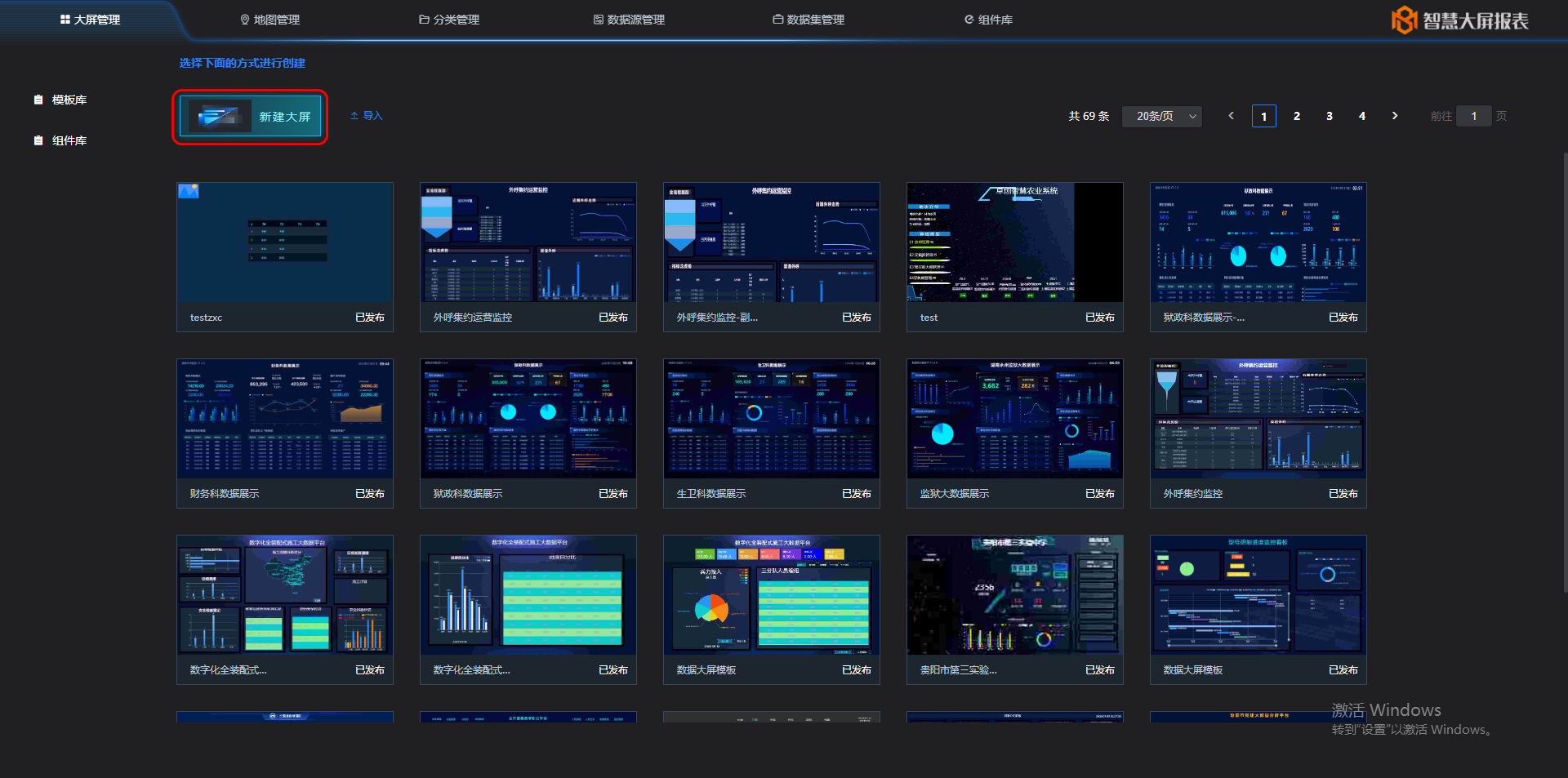Click the 监狱大数据展示 card title
This screenshot has width=1568, height=778.
point(955,494)
